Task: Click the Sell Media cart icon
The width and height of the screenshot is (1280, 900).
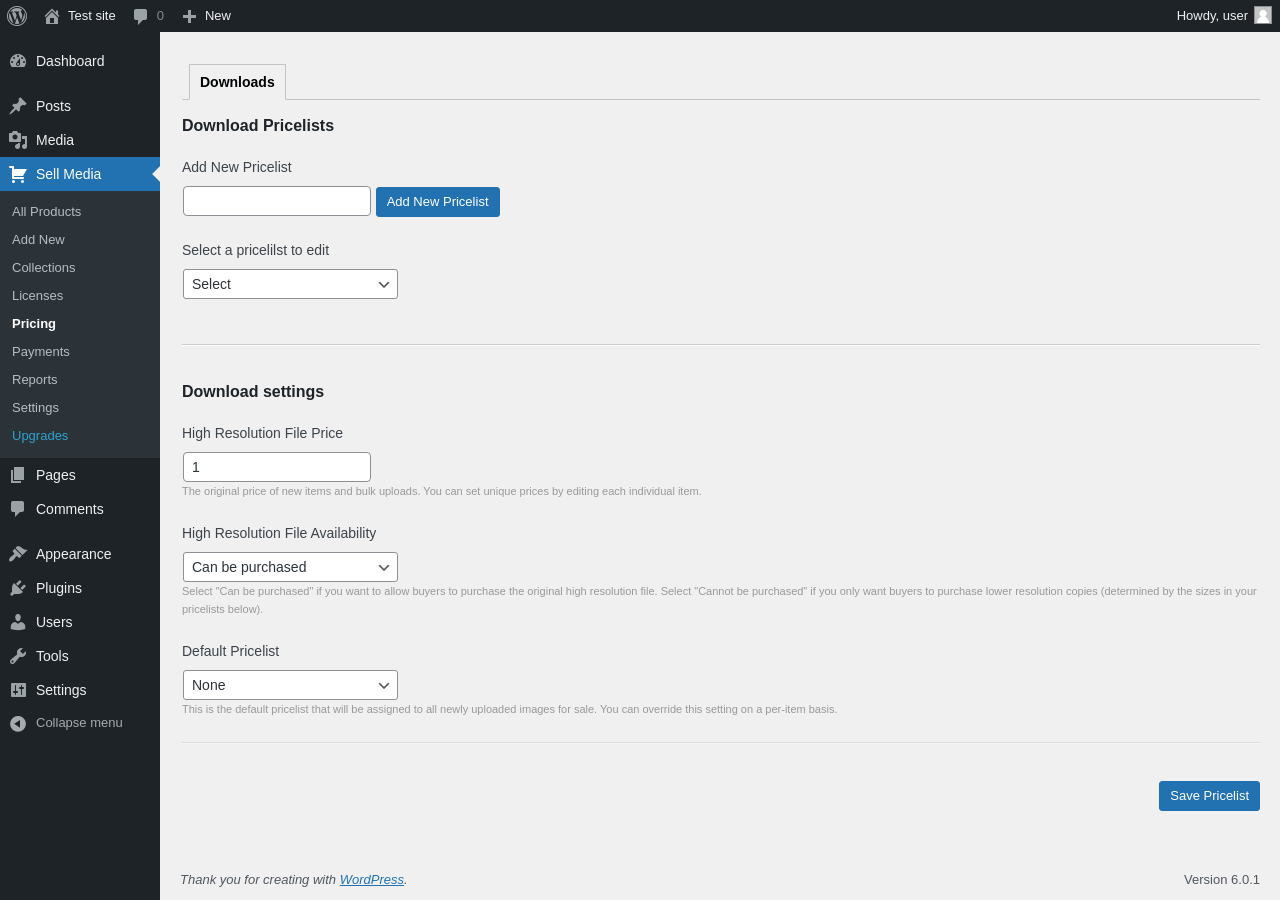Action: click(18, 174)
